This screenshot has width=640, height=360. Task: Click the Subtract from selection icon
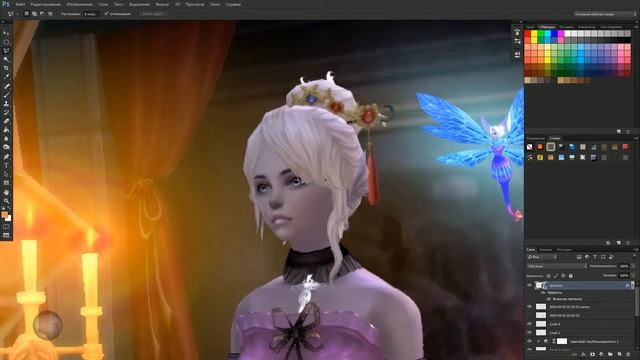pyautogui.click(x=42, y=13)
